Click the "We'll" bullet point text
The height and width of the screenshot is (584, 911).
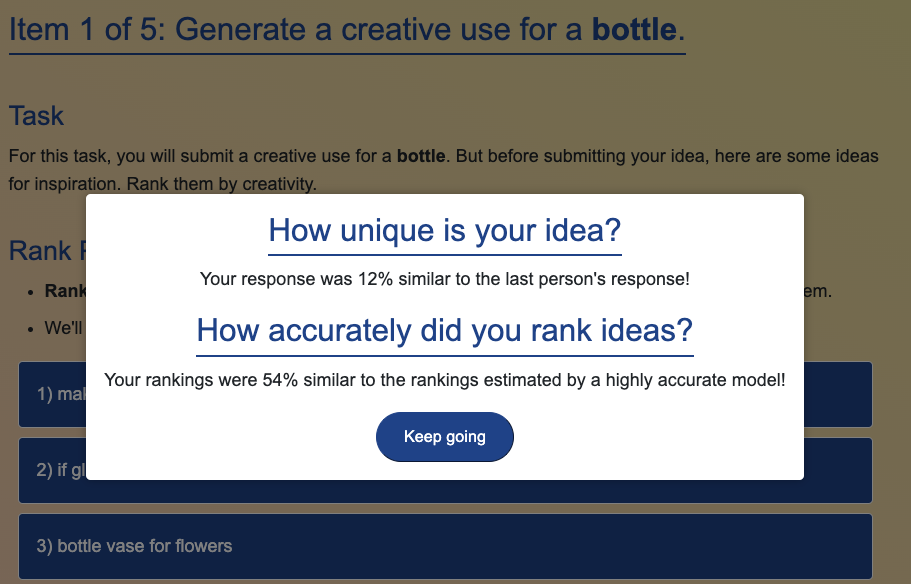click(64, 328)
